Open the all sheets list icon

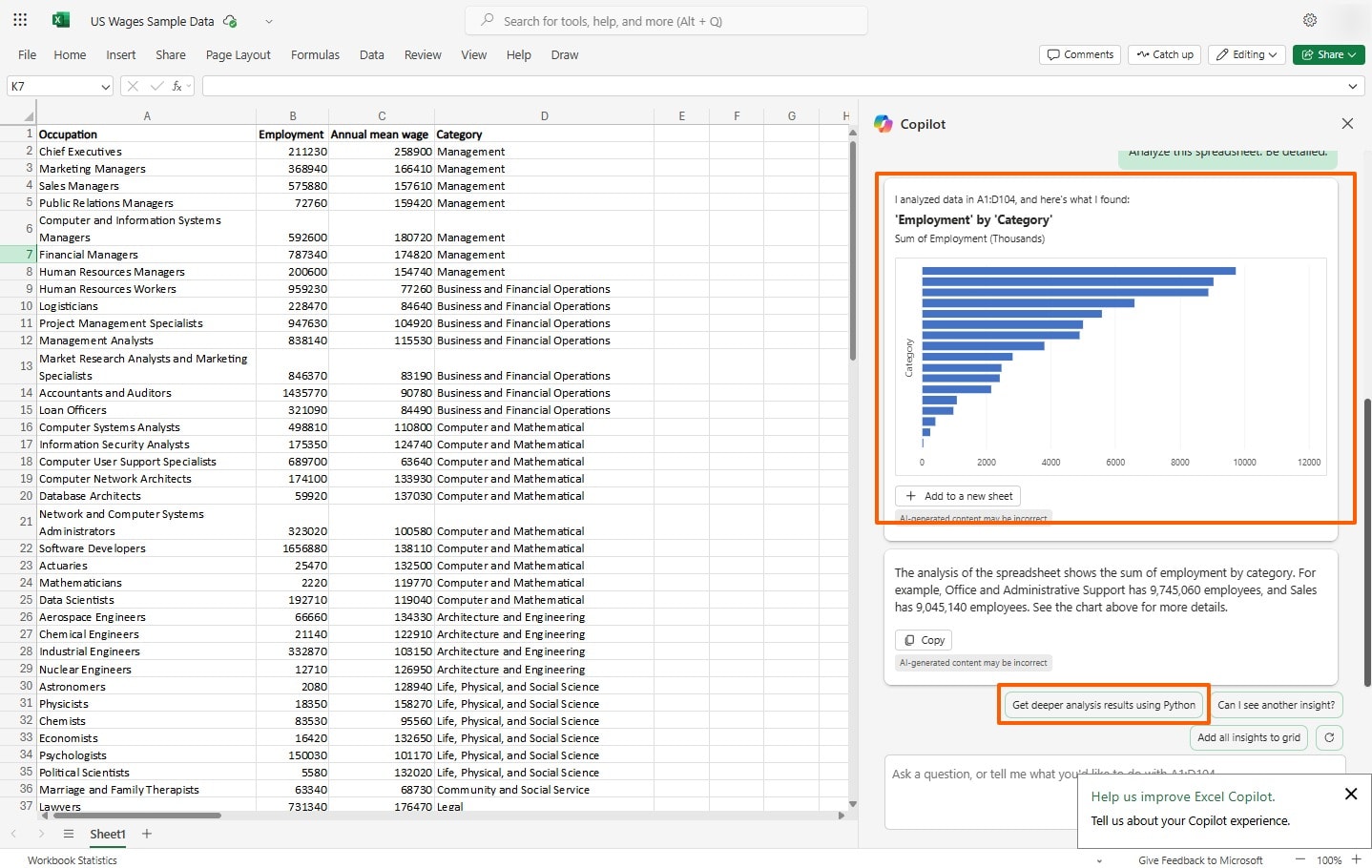pos(69,834)
